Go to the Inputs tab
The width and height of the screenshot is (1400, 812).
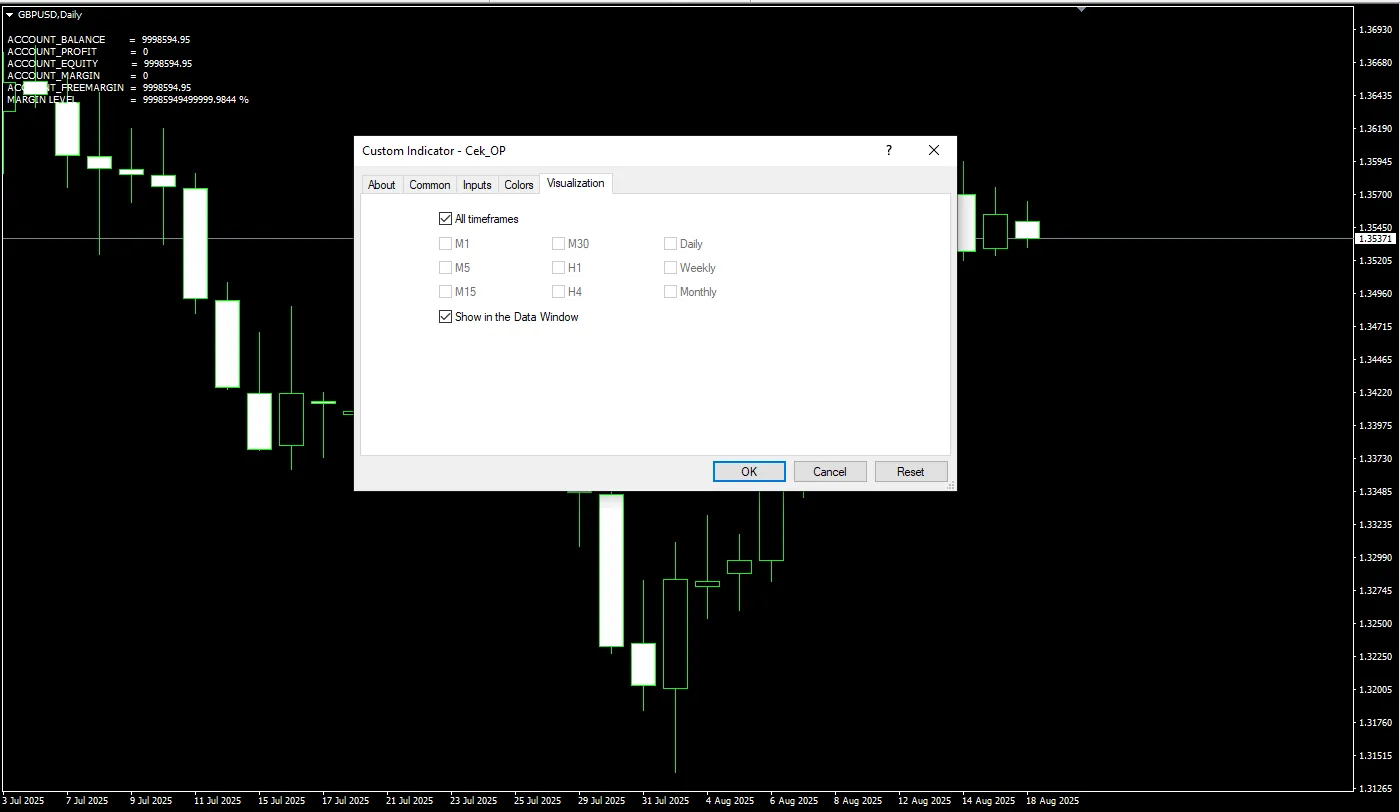pyautogui.click(x=477, y=185)
